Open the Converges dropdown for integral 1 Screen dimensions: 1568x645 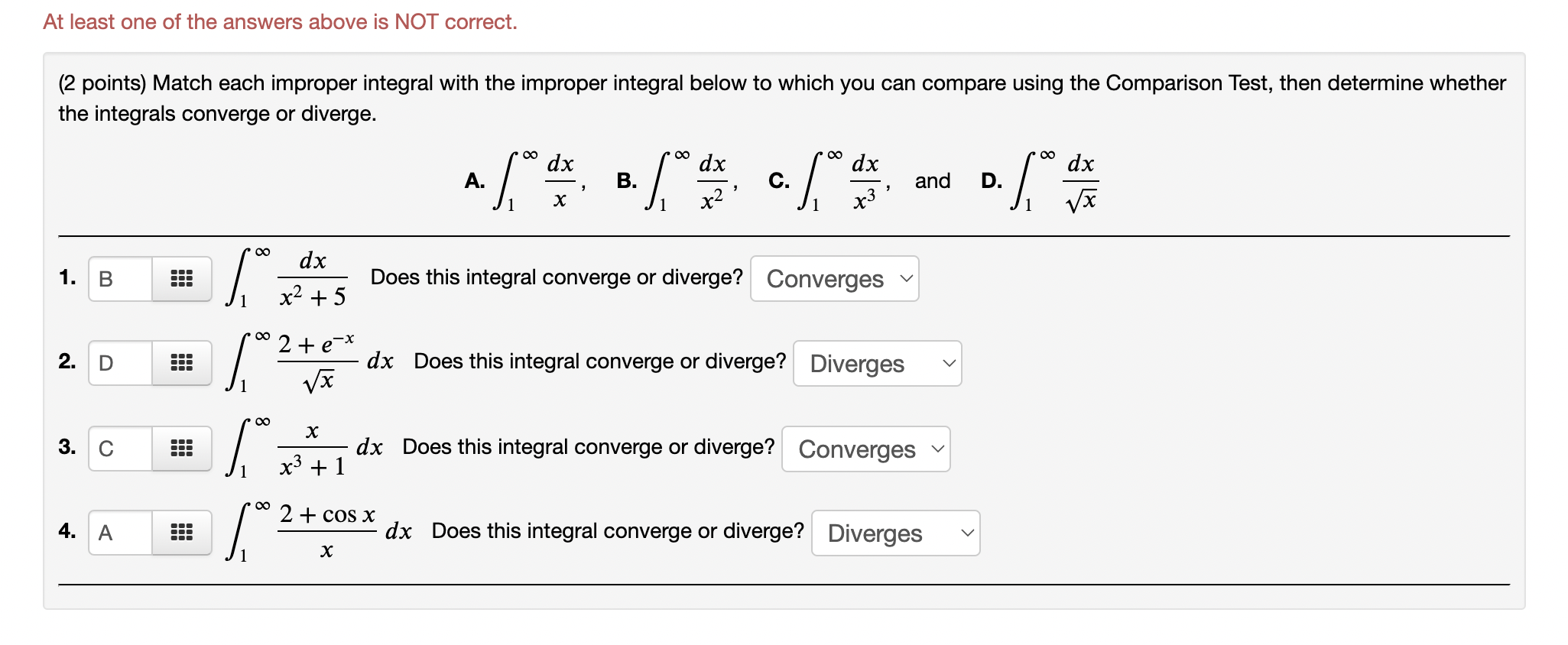833,279
